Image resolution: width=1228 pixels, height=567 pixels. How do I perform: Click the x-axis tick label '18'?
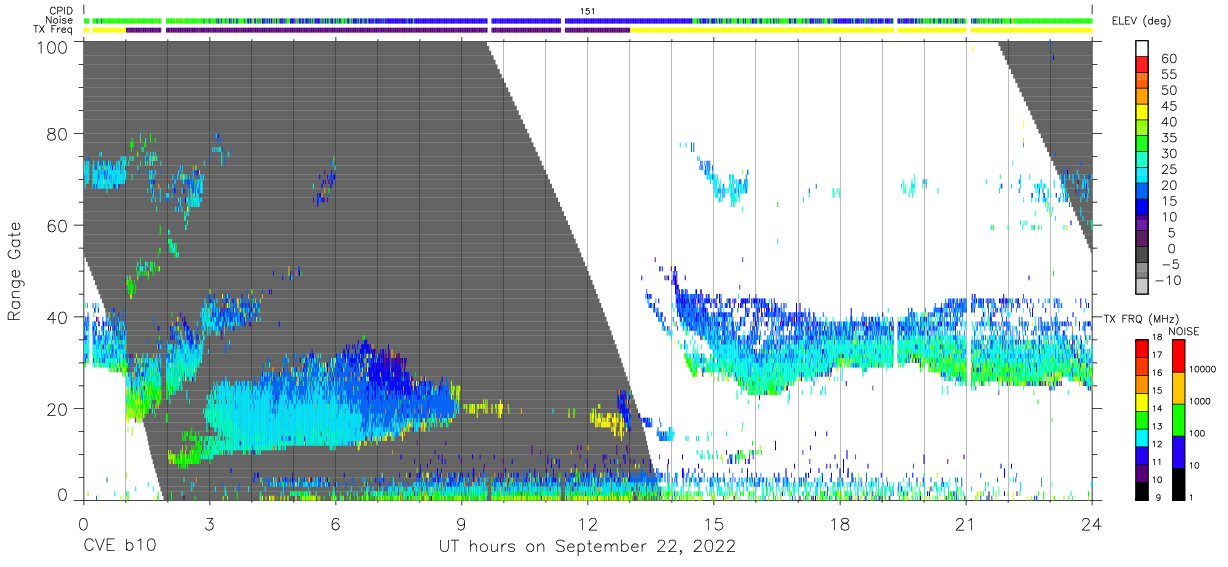(840, 523)
